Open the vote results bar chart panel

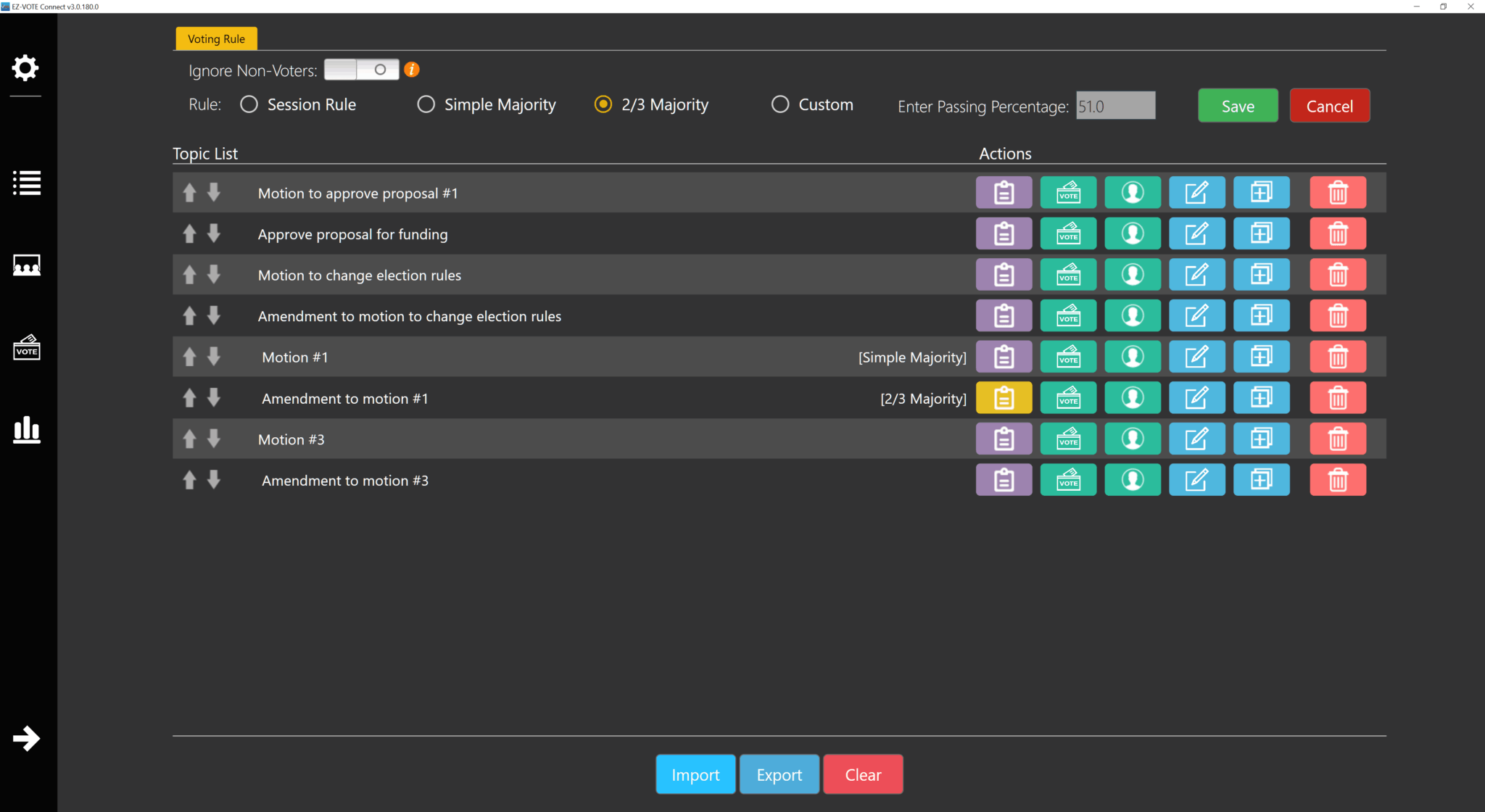coord(26,430)
